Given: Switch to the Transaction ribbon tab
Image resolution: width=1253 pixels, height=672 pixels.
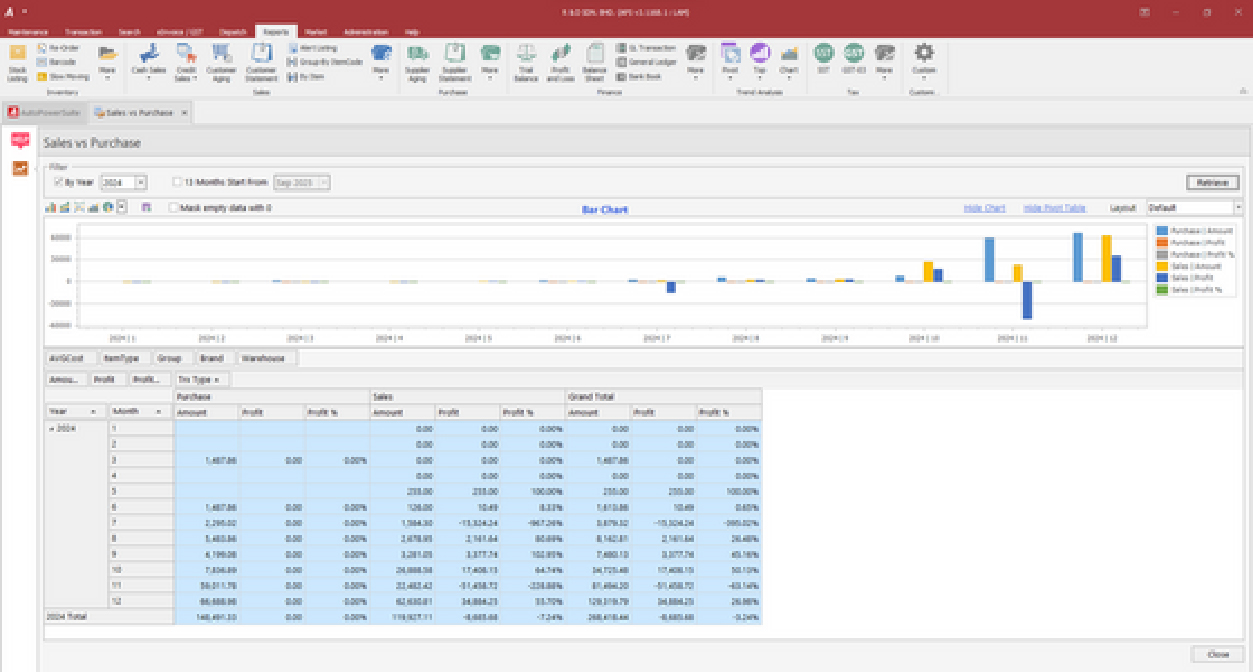Looking at the screenshot, I should 83,32.
